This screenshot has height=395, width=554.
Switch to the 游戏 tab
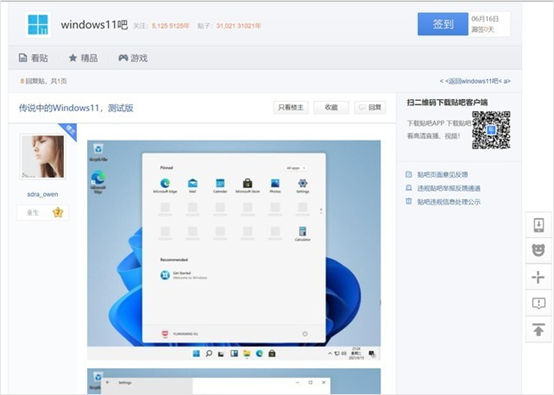click(x=133, y=58)
